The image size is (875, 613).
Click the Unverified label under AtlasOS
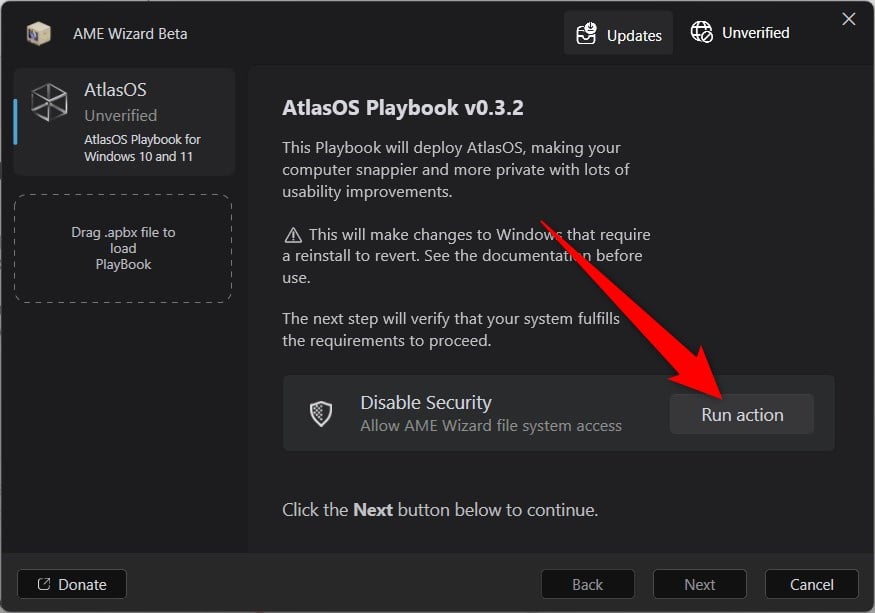(x=121, y=115)
